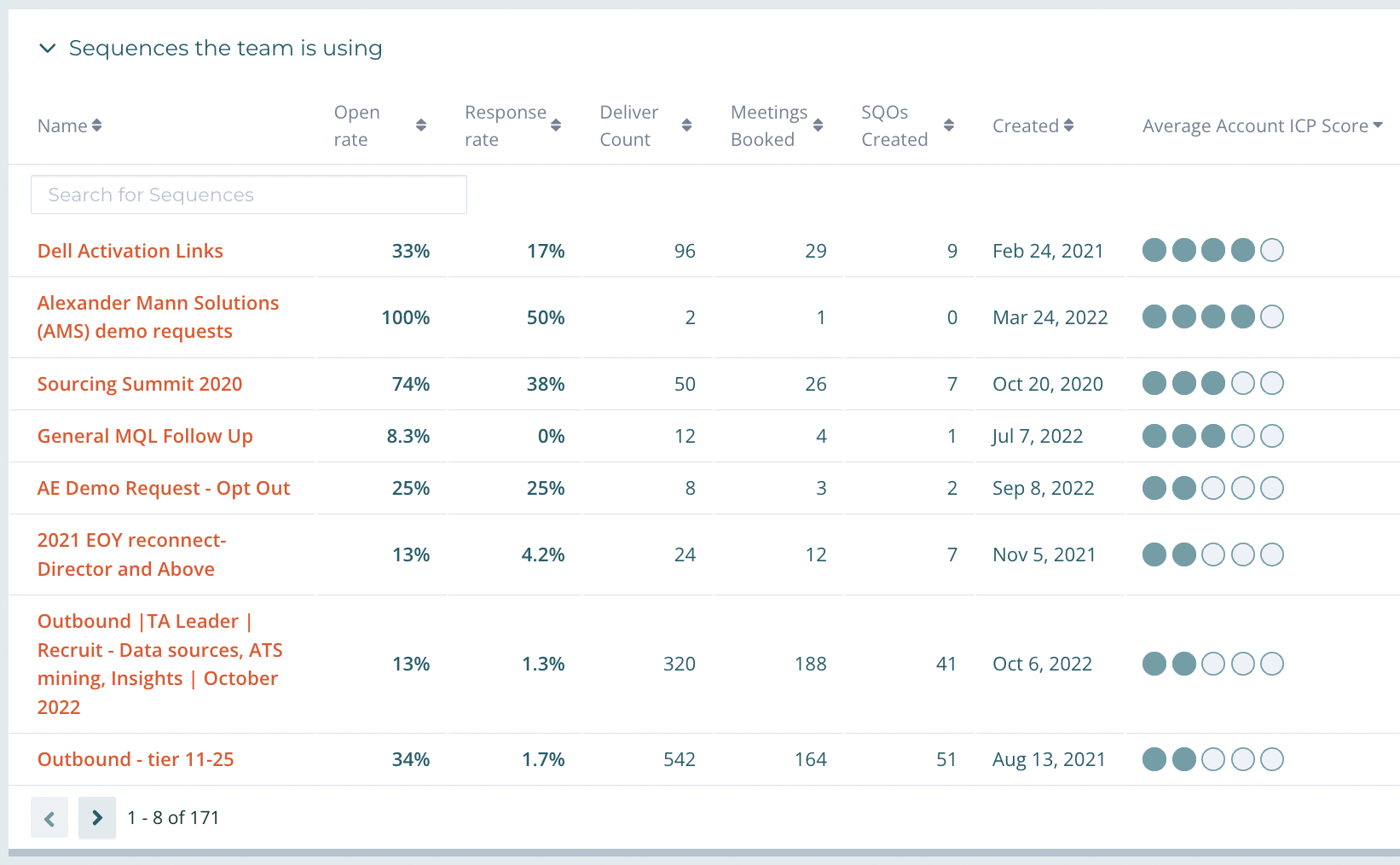Click the 96 deliver count cell
Viewport: 1400px width, 865px height.
click(685, 251)
